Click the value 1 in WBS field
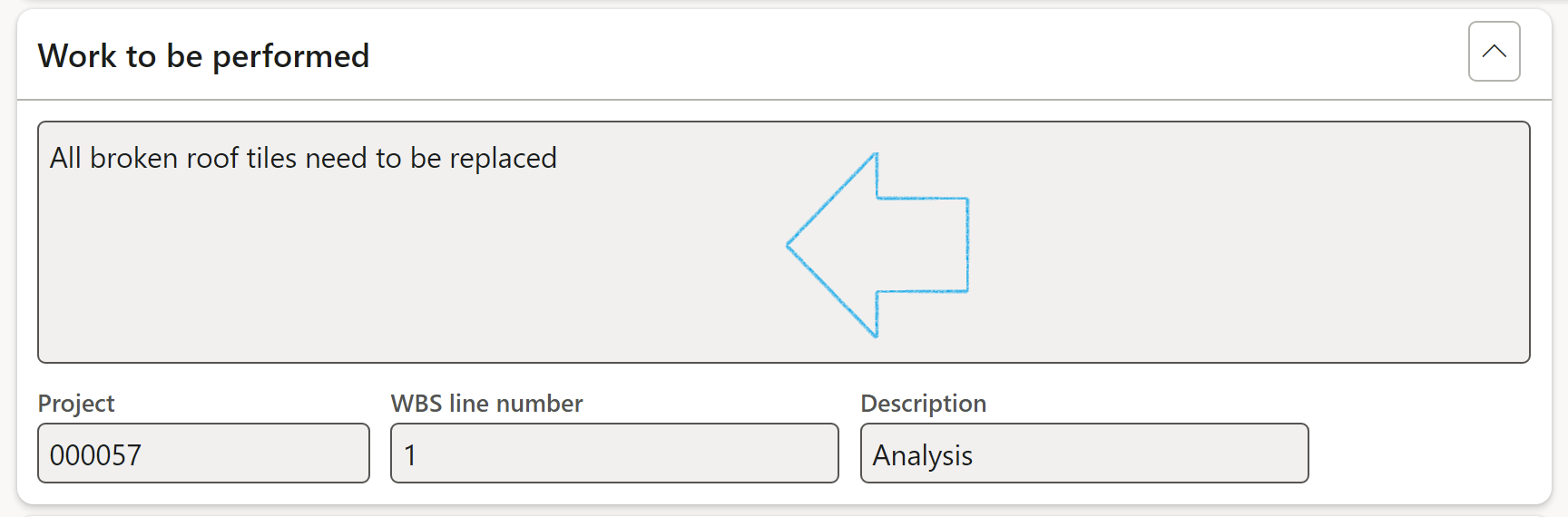 click(x=410, y=454)
